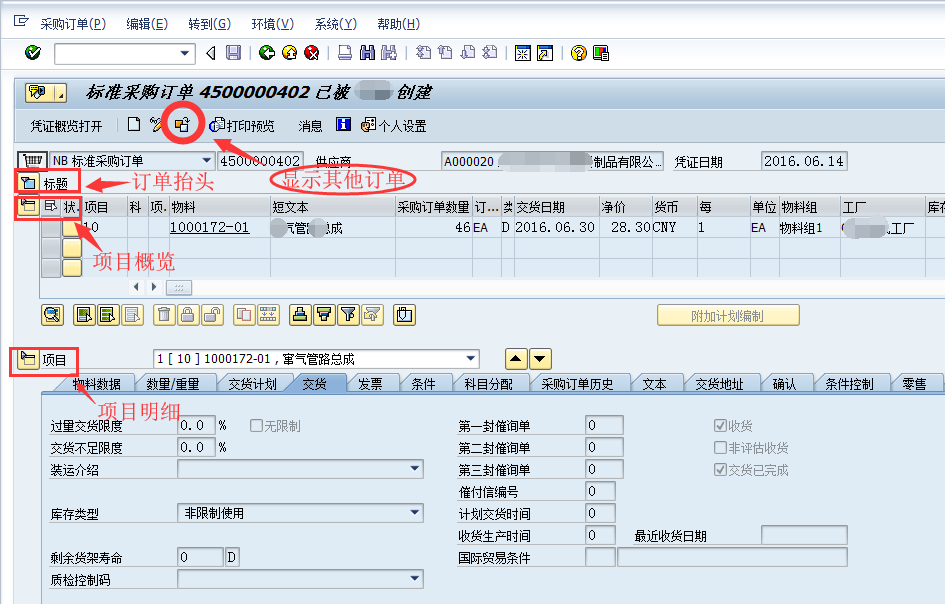Screen dimensions: 945x604
Task: Open the 环境 menu
Action: [272, 24]
